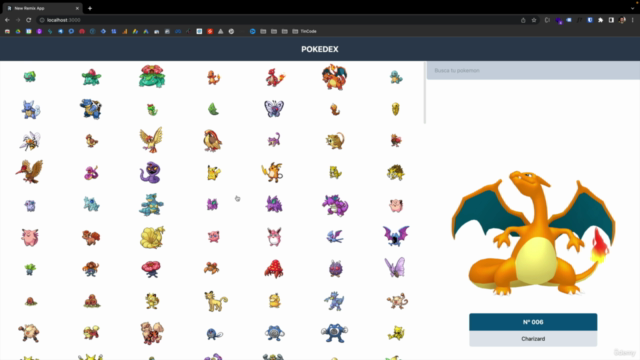The height and width of the screenshot is (360, 640).
Task: Pick the Golbat sprite
Action: 396,236
